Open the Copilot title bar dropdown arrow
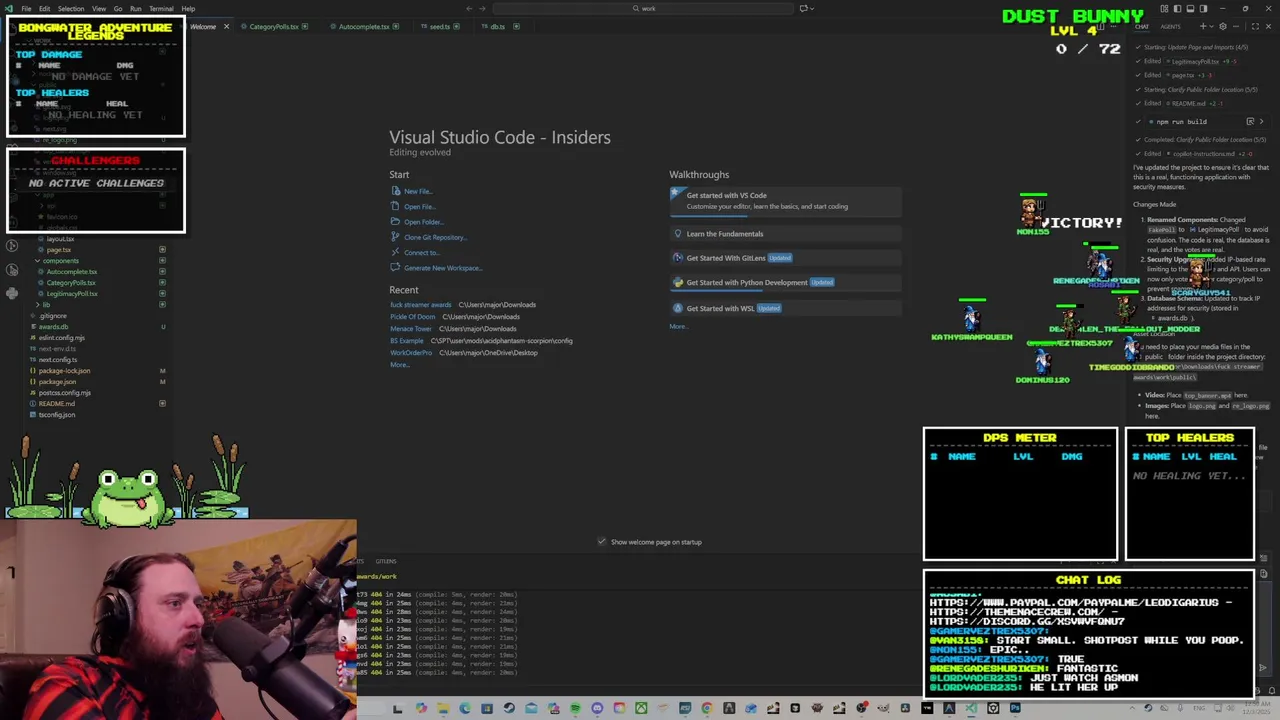The width and height of the screenshot is (1280, 720). pos(812,8)
